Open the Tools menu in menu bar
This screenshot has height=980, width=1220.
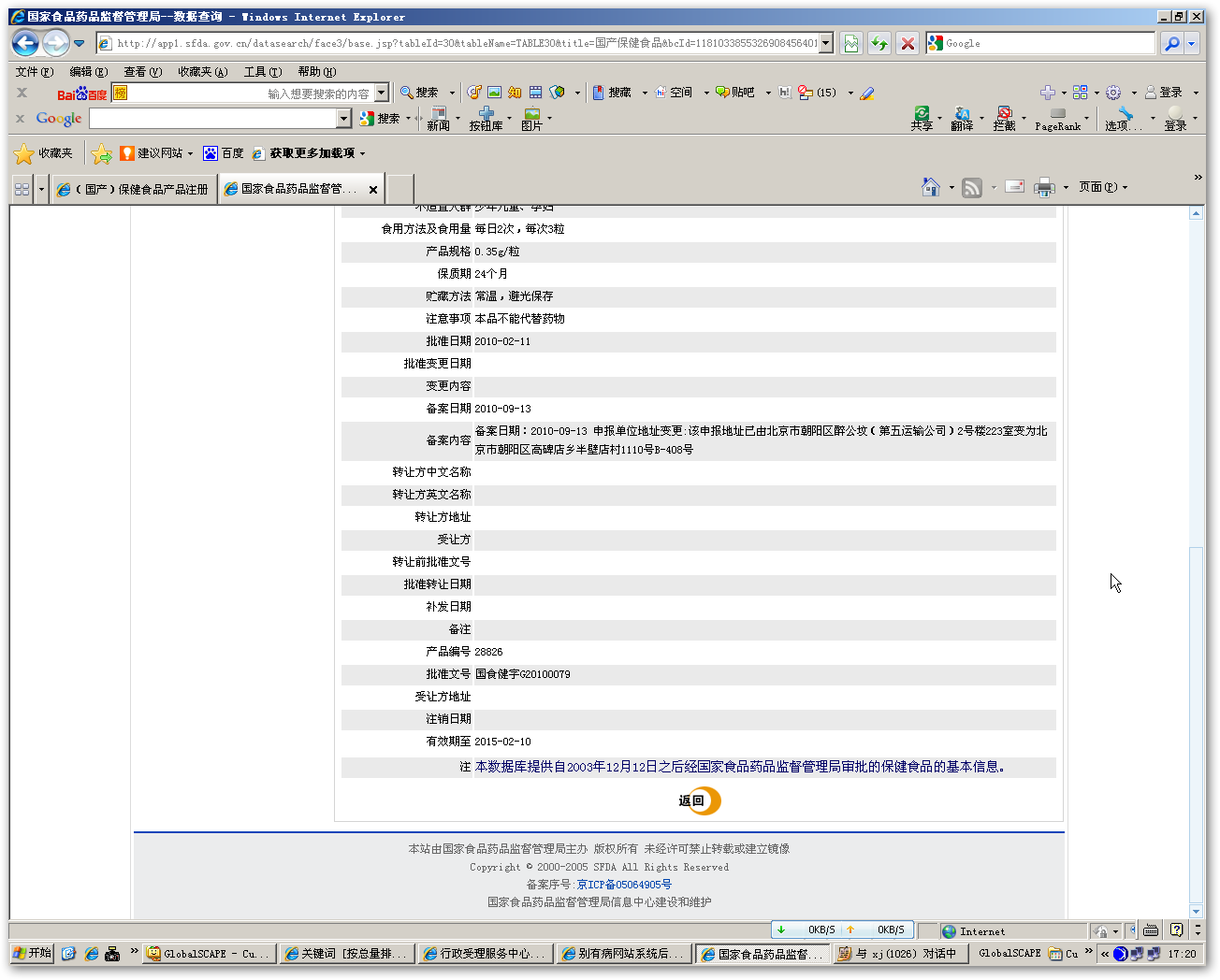pyautogui.click(x=262, y=72)
